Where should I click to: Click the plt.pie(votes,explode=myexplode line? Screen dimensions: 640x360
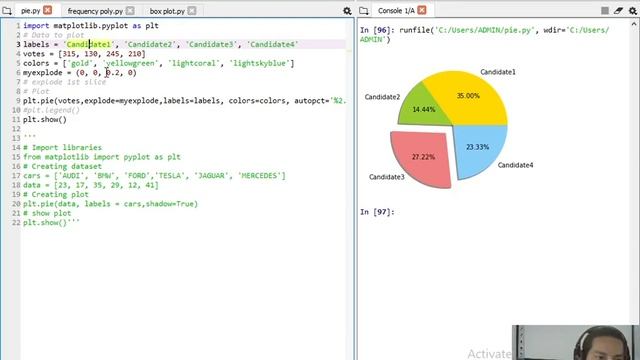pyautogui.click(x=184, y=101)
